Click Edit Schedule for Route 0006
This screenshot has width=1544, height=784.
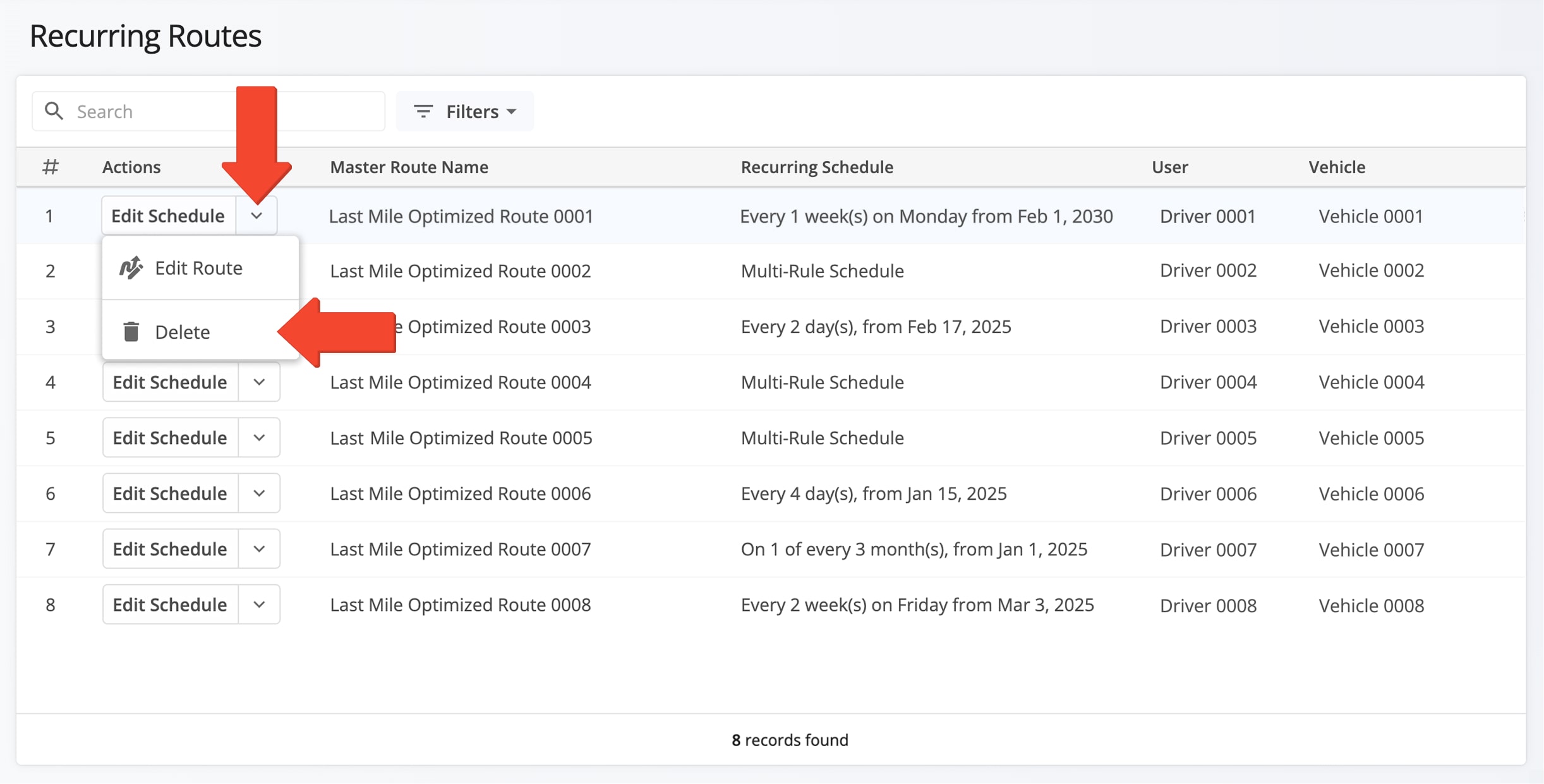171,493
